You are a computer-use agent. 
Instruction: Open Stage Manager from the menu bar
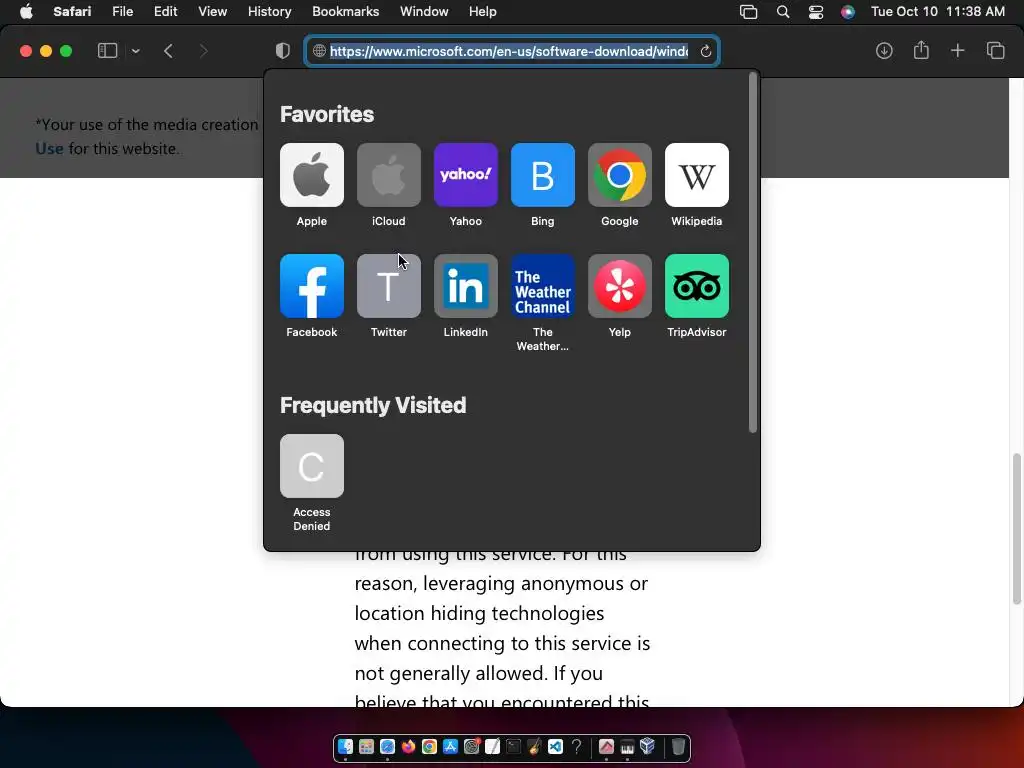(748, 12)
